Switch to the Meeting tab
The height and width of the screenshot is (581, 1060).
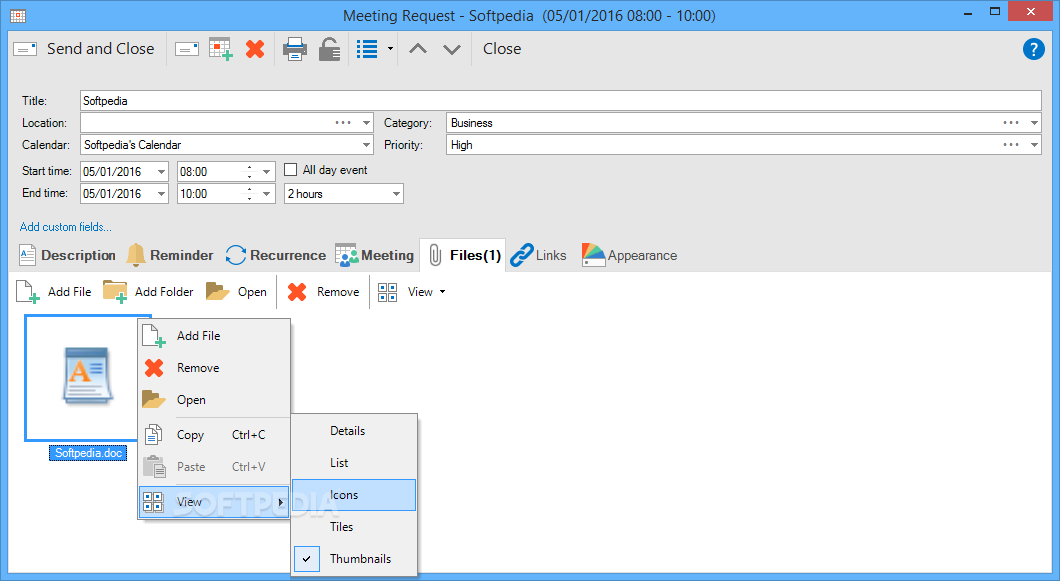[375, 255]
